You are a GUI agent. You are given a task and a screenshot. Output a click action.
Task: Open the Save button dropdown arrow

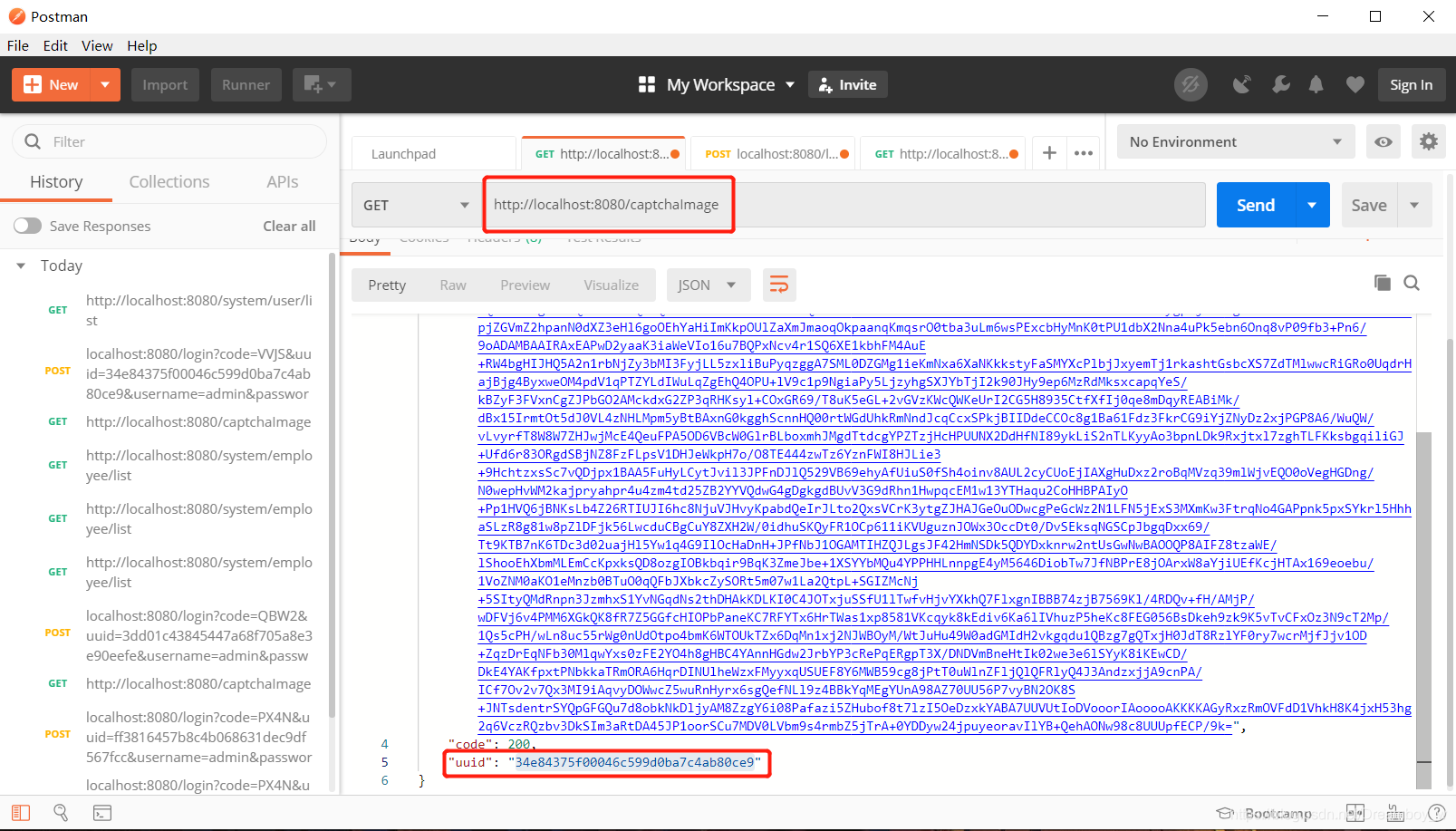tap(1414, 205)
